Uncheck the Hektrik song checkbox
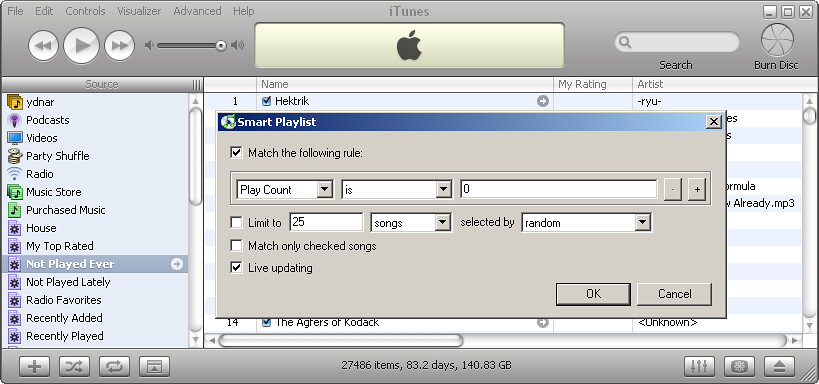Screen dimensions: 819x384 coord(266,101)
